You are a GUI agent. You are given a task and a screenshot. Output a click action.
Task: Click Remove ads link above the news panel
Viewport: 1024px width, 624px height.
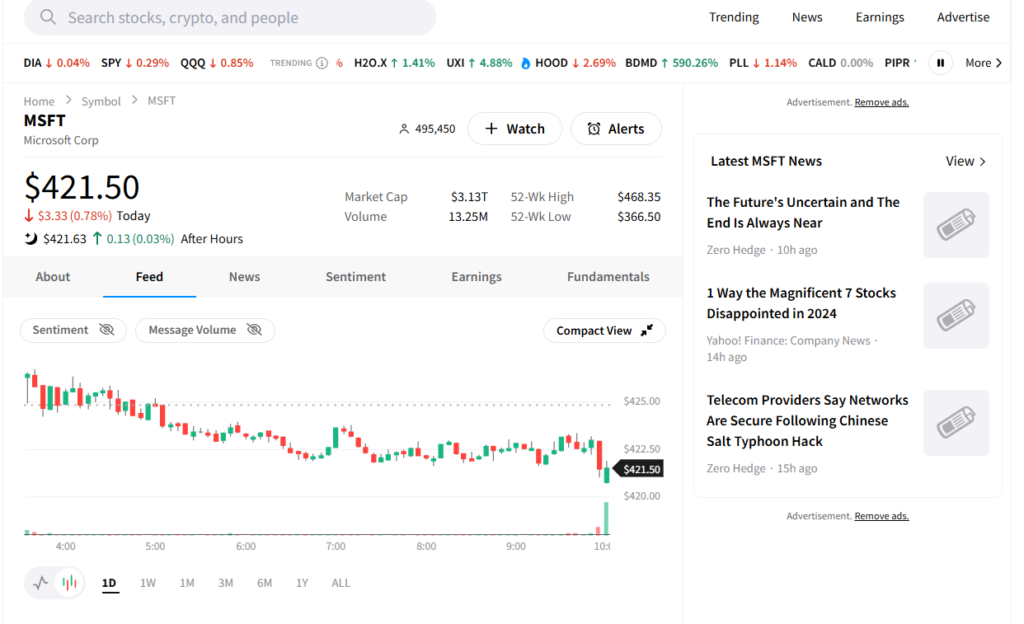(x=881, y=102)
